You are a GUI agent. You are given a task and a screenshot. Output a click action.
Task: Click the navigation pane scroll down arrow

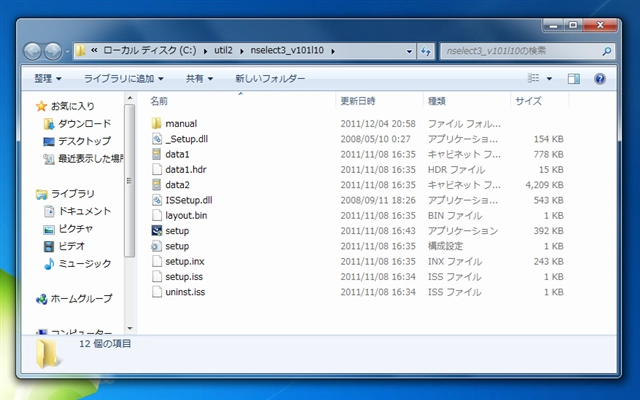click(x=130, y=328)
